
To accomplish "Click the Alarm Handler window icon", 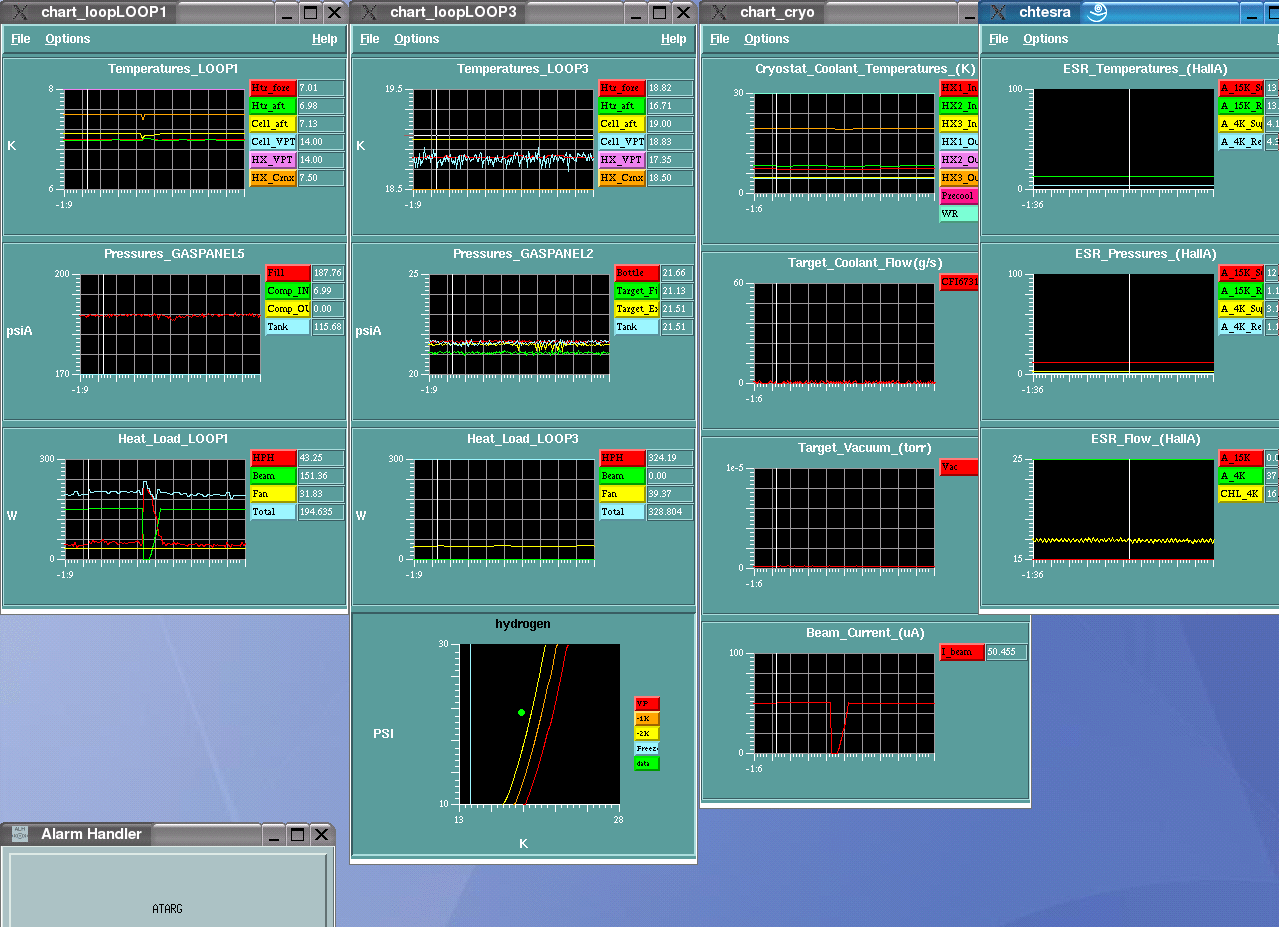I will coord(19,834).
